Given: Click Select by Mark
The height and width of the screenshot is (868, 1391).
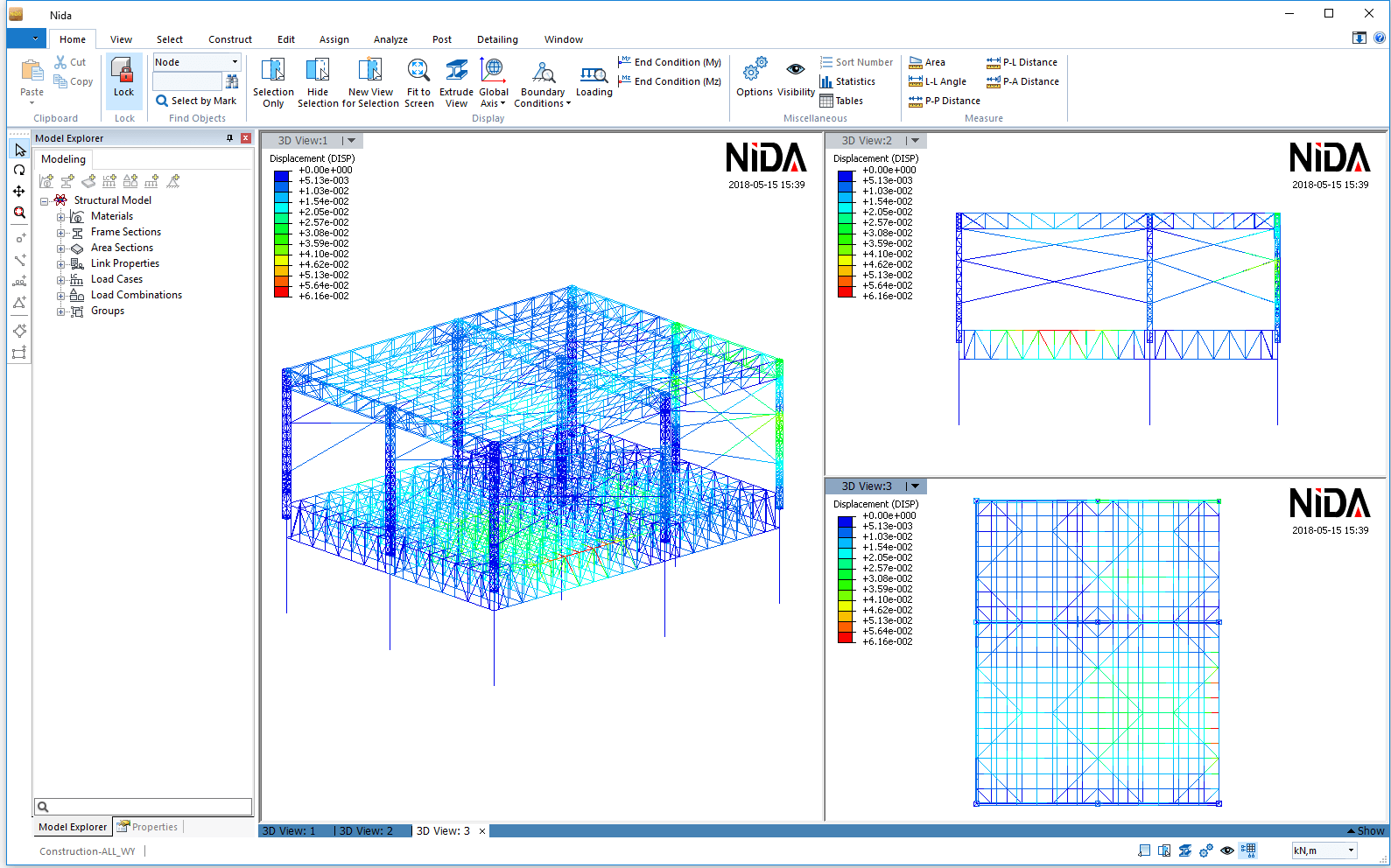Looking at the screenshot, I should [x=196, y=101].
